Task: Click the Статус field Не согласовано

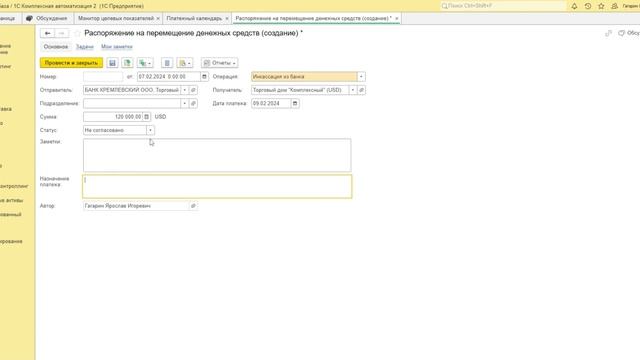Action: pos(115,130)
